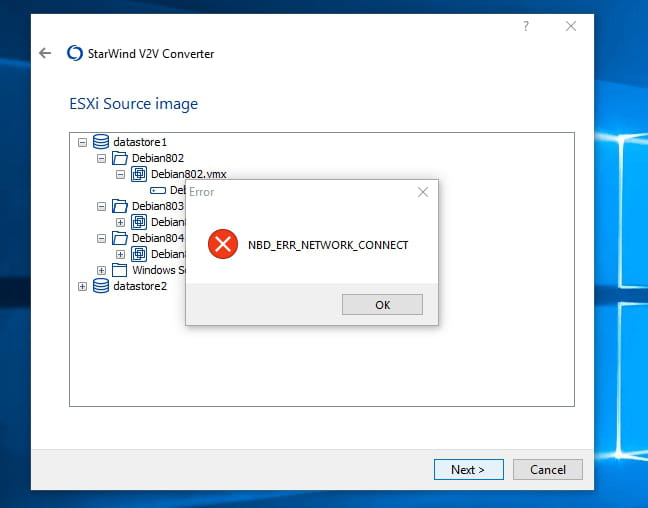Click the VM icon under Debian804
Viewport: 648px width, 508px height.
point(139,254)
